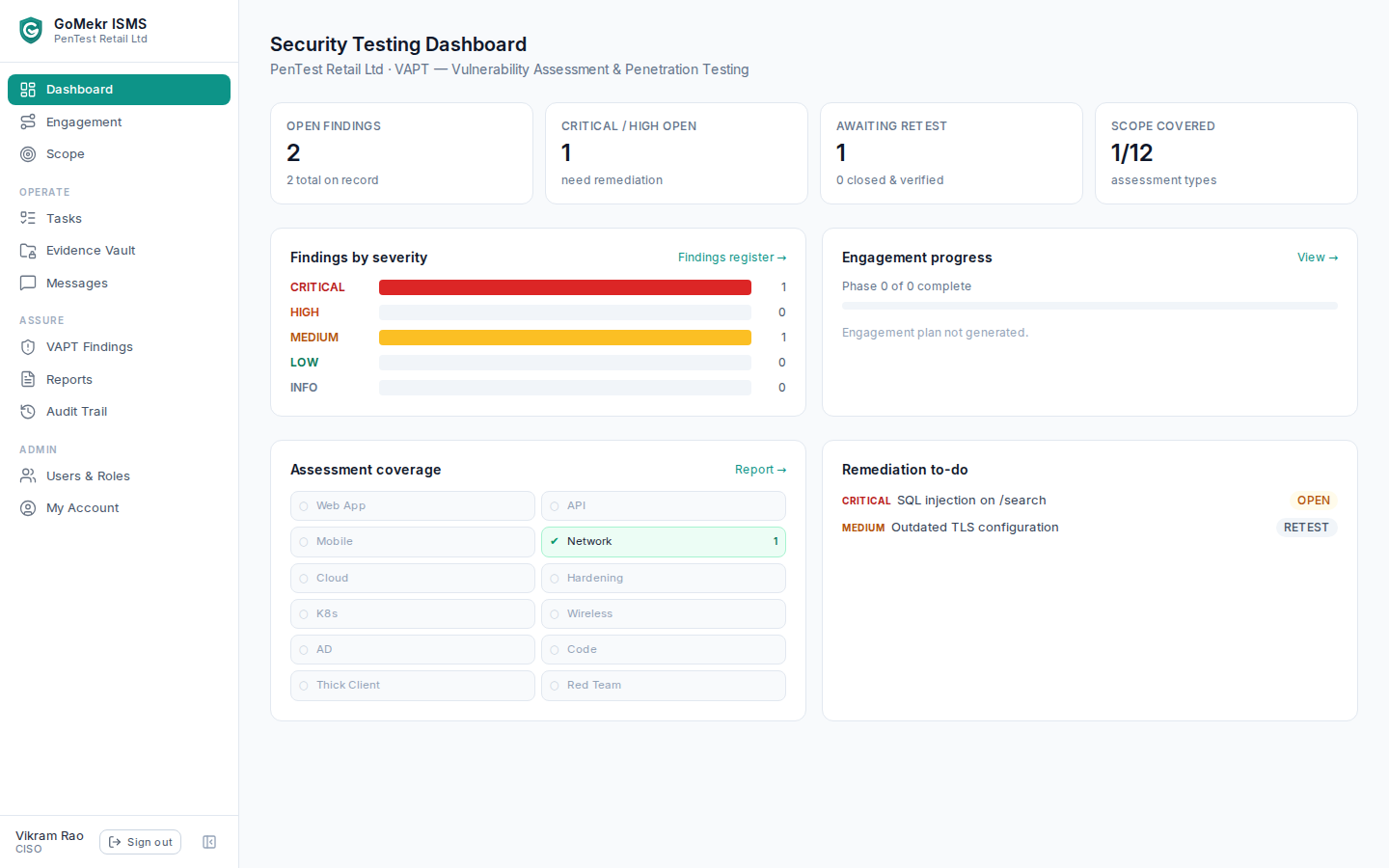This screenshot has height=868, width=1389.
Task: Open the Engagement page
Action: coord(119,122)
